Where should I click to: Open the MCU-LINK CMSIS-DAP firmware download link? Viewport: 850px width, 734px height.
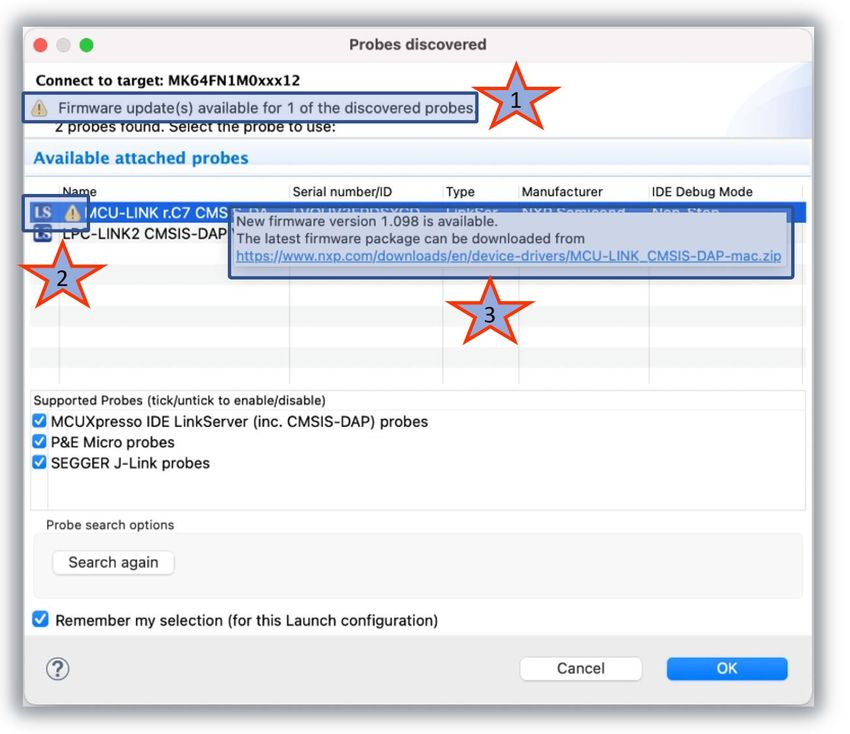pos(508,256)
